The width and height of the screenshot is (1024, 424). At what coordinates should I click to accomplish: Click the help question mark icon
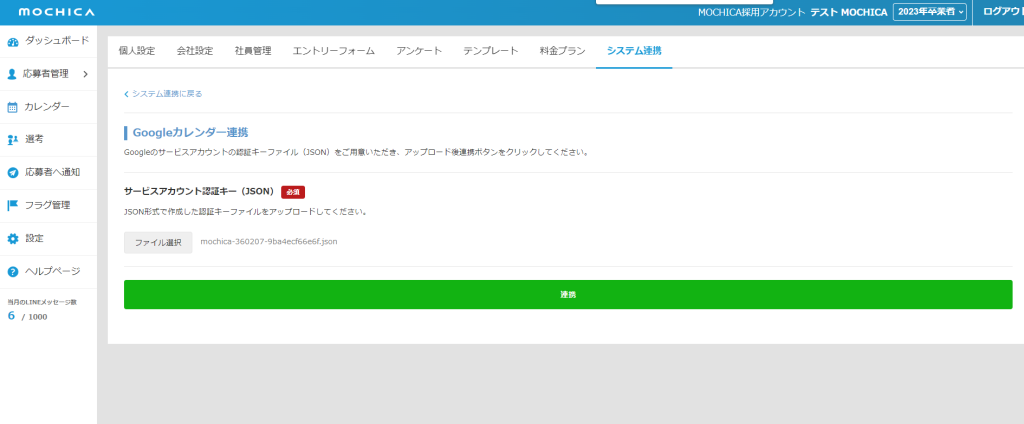pyautogui.click(x=13, y=271)
